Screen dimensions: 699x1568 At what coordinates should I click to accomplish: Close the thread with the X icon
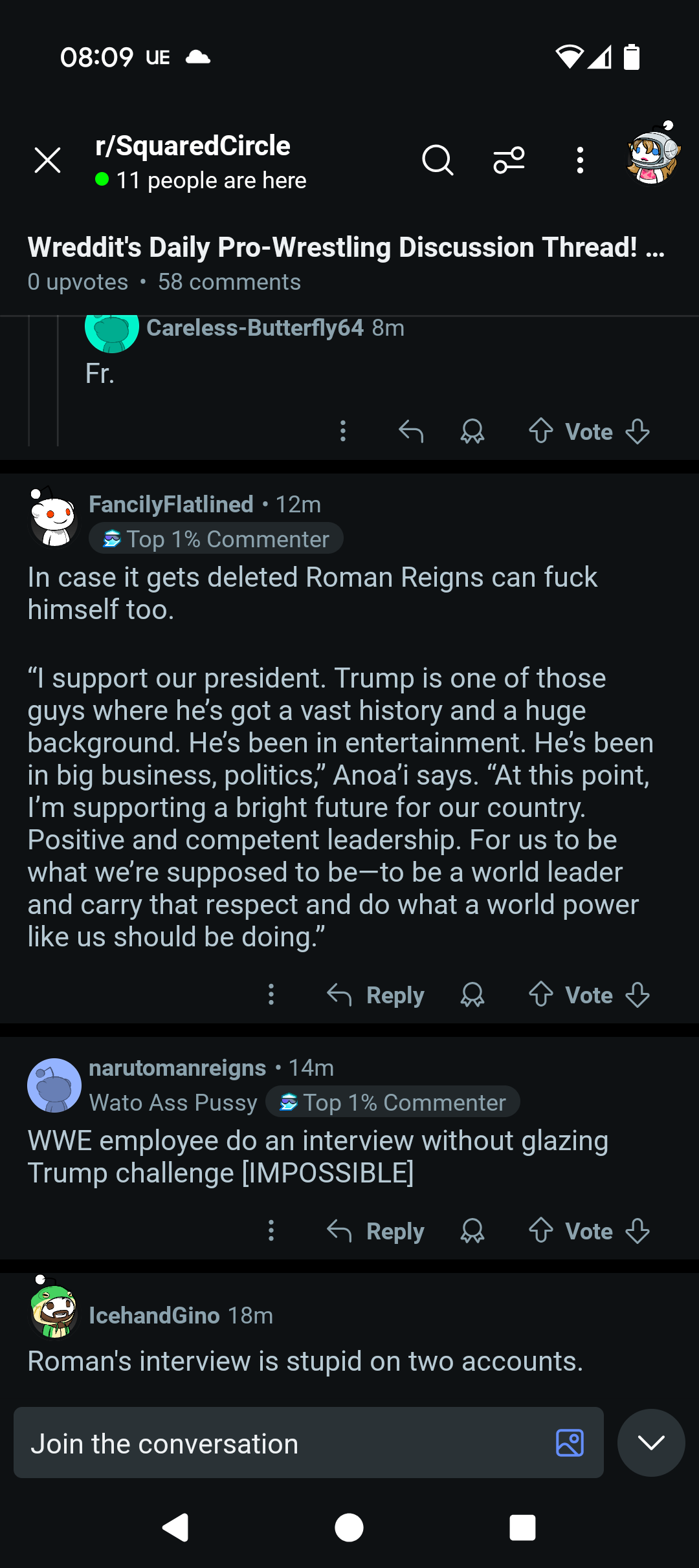[47, 160]
